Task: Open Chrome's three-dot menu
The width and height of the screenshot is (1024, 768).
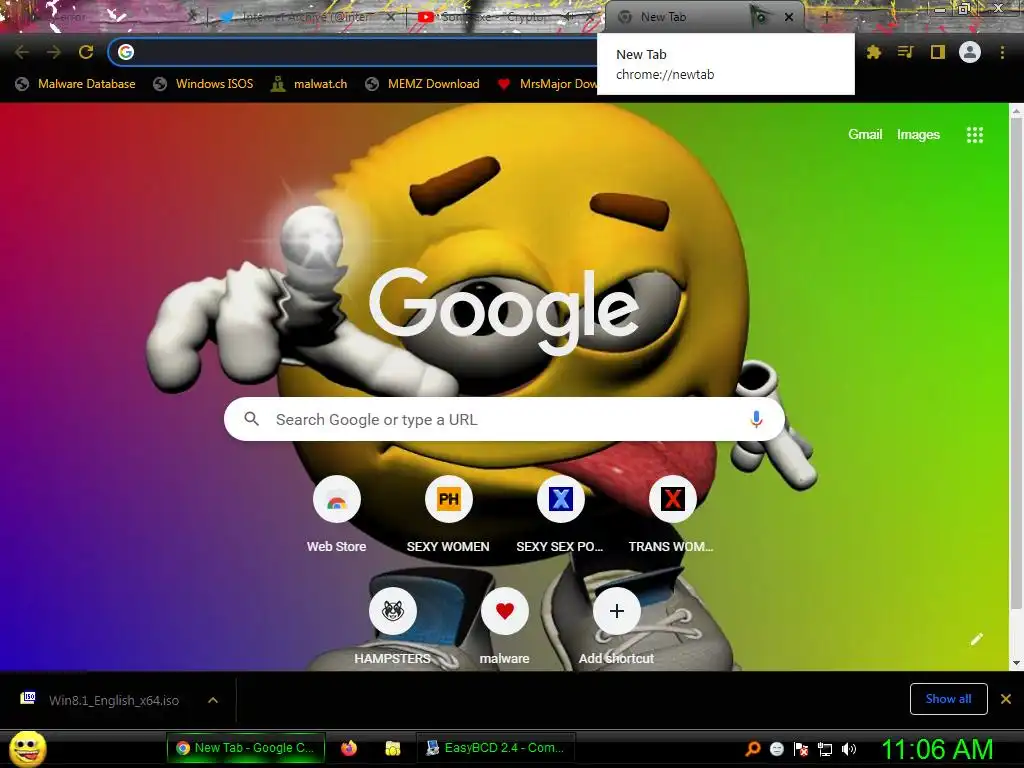Action: 1002,52
